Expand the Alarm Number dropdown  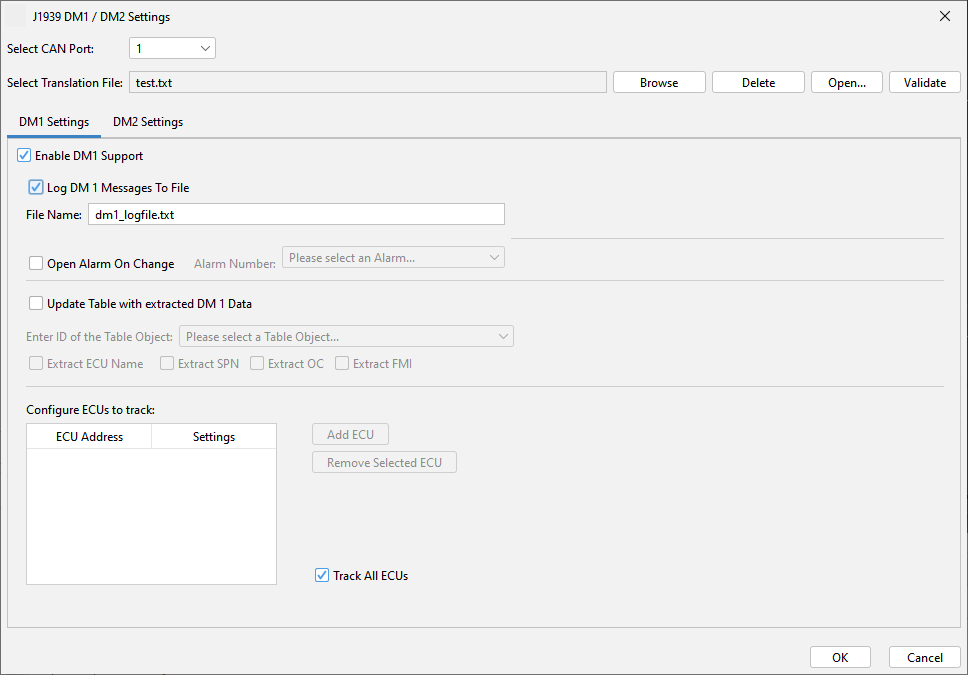[x=393, y=258]
